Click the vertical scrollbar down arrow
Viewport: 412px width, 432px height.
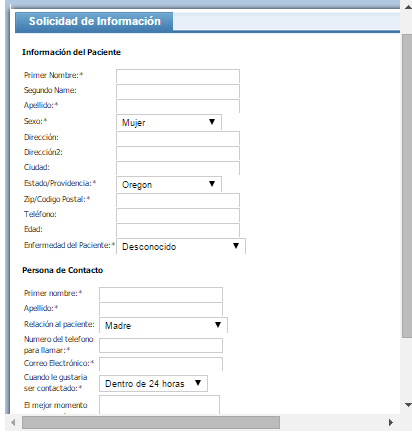[x=408, y=405]
